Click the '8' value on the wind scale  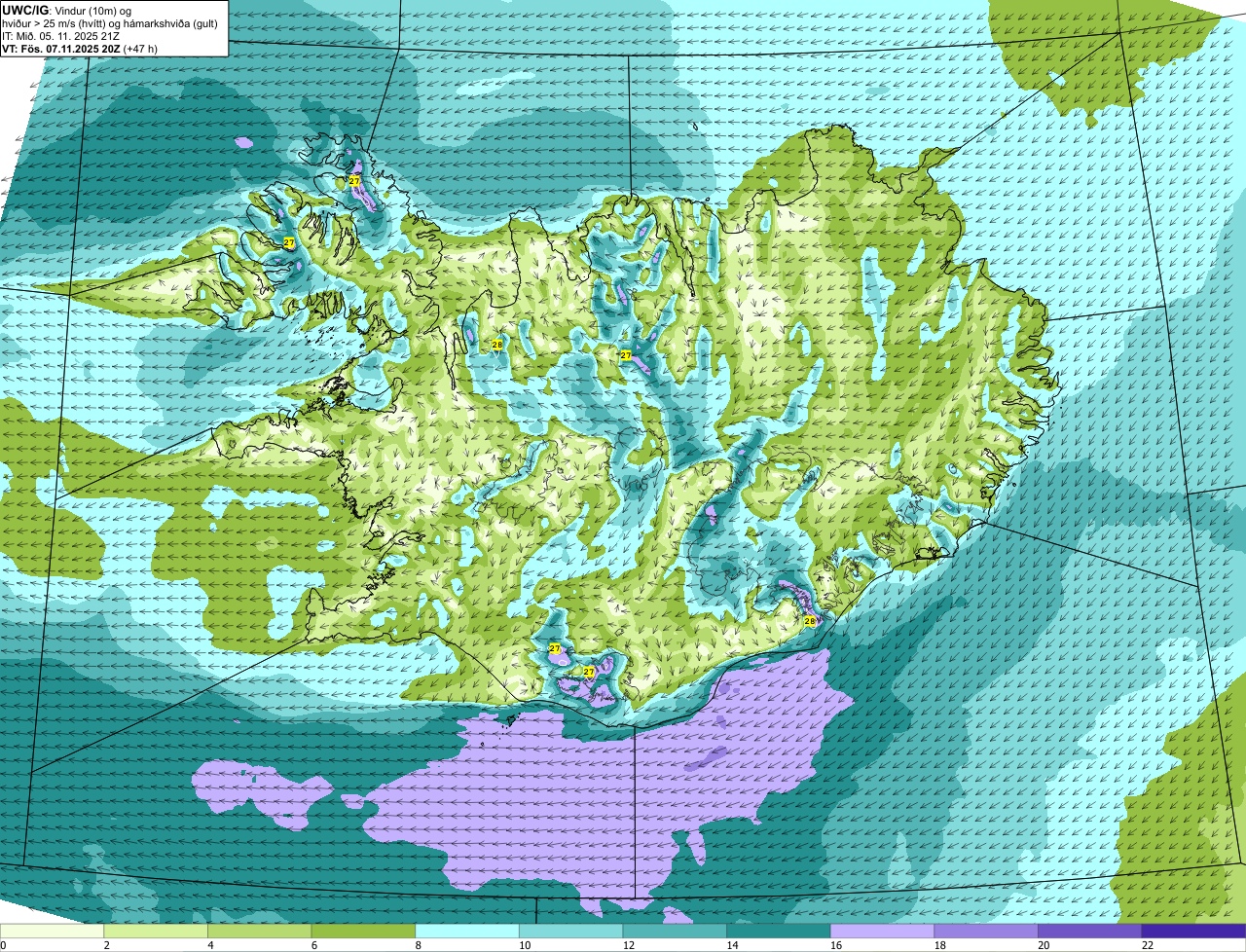pyautogui.click(x=419, y=945)
